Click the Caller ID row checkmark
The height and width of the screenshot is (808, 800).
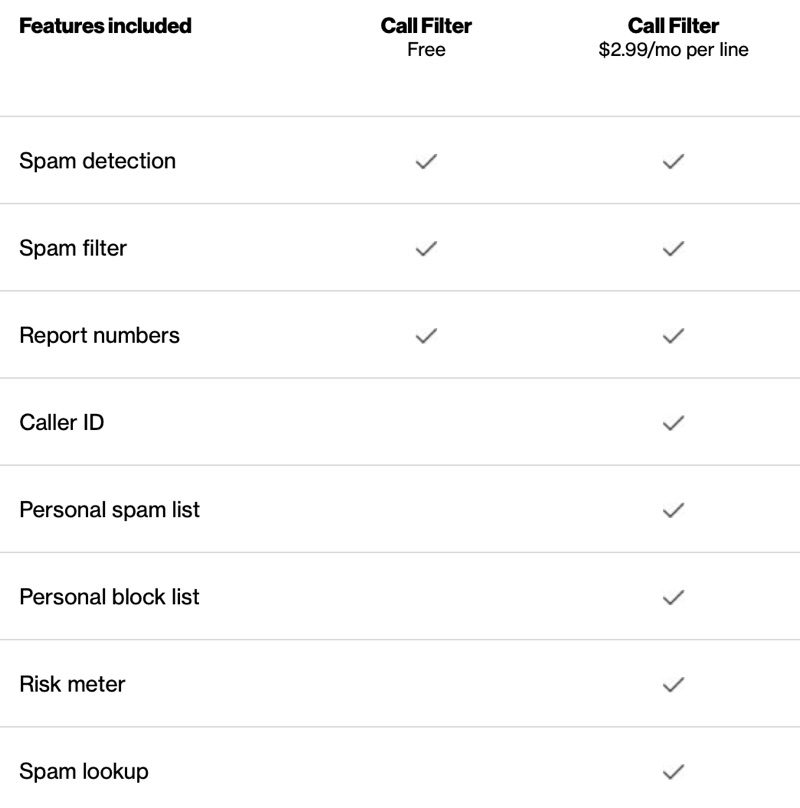click(x=673, y=423)
